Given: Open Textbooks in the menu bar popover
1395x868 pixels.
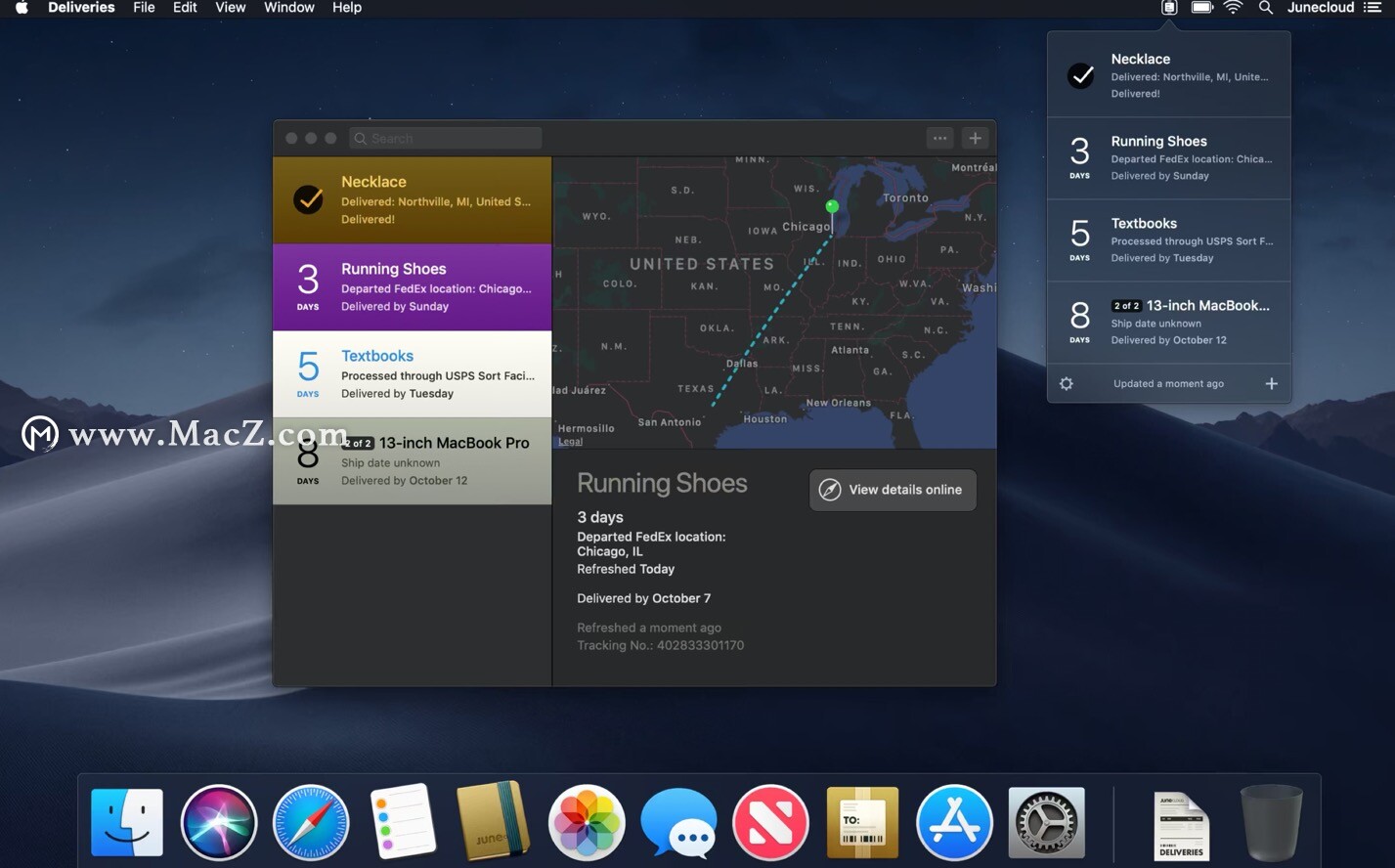Looking at the screenshot, I should point(1169,240).
